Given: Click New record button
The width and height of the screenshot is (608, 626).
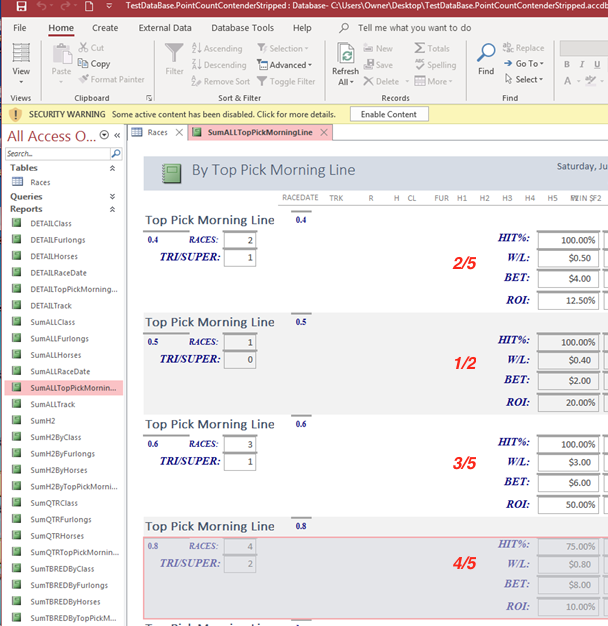Looking at the screenshot, I should pyautogui.click(x=378, y=49).
